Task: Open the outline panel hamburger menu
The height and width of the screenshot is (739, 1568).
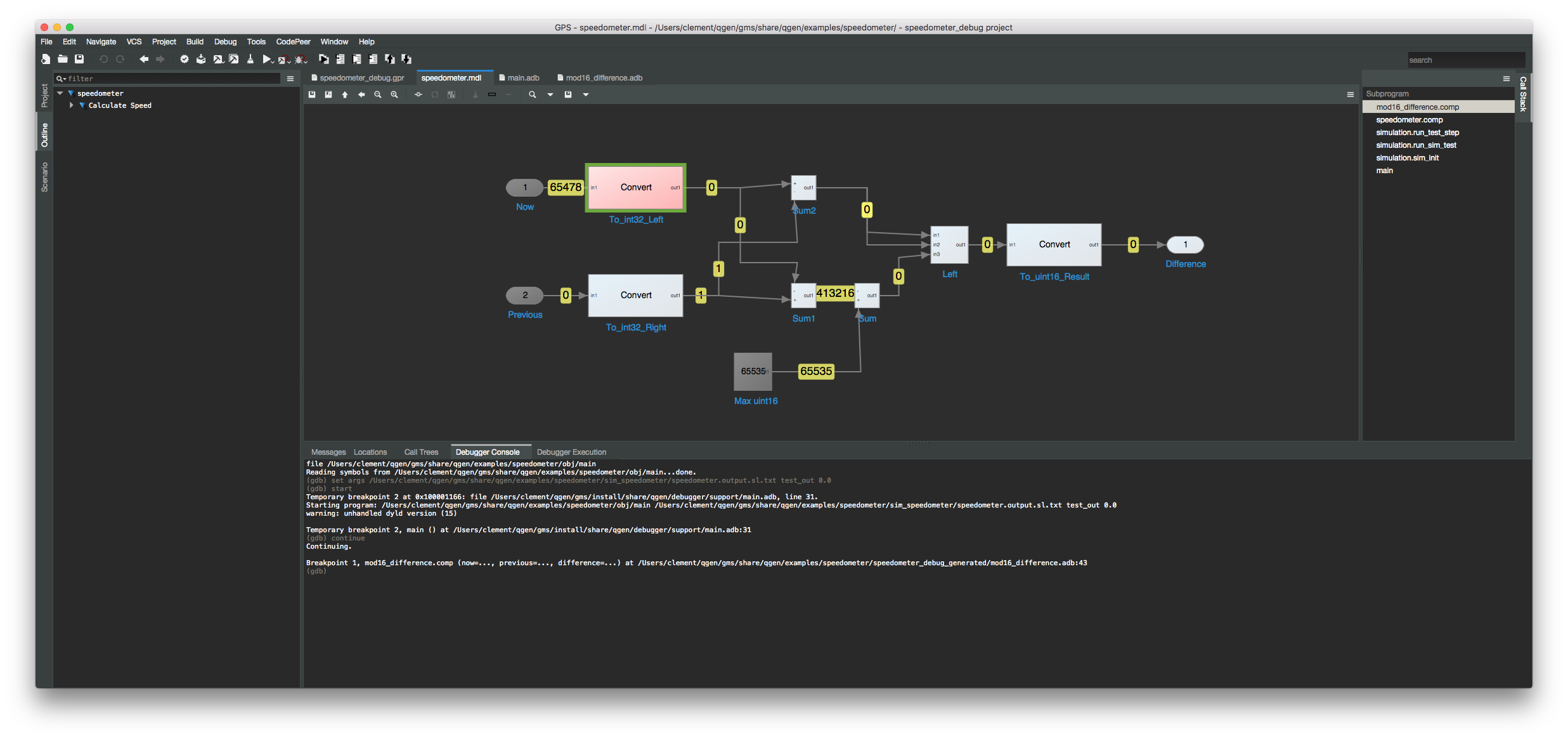Action: coord(290,79)
